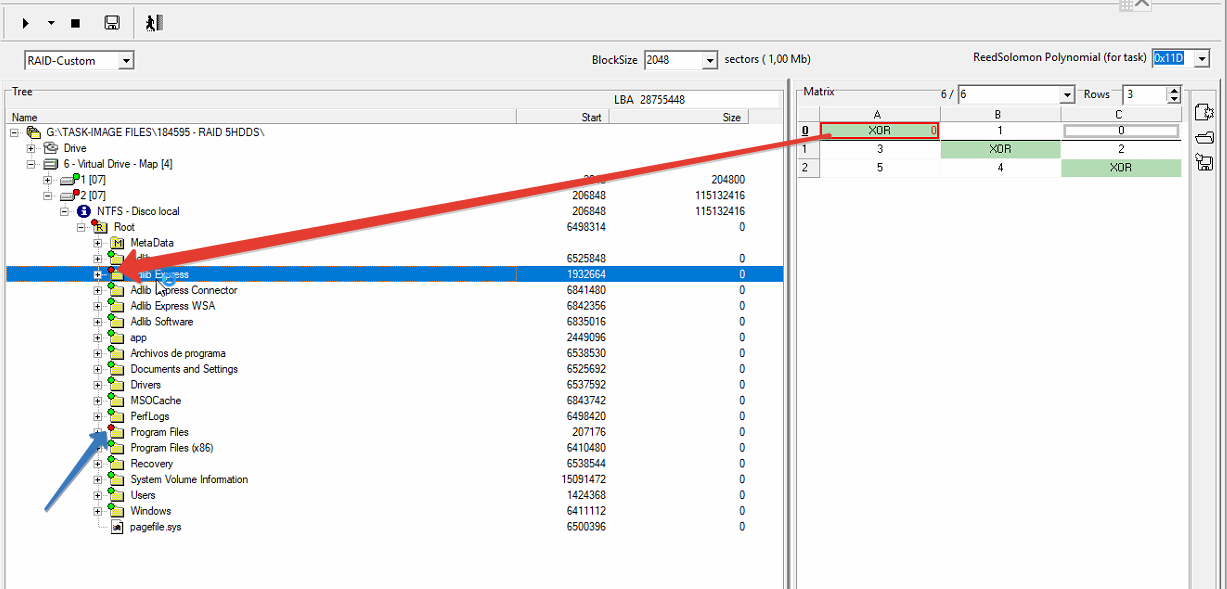
Task: Select the XOR cell in matrix row 2
Action: [1121, 168]
